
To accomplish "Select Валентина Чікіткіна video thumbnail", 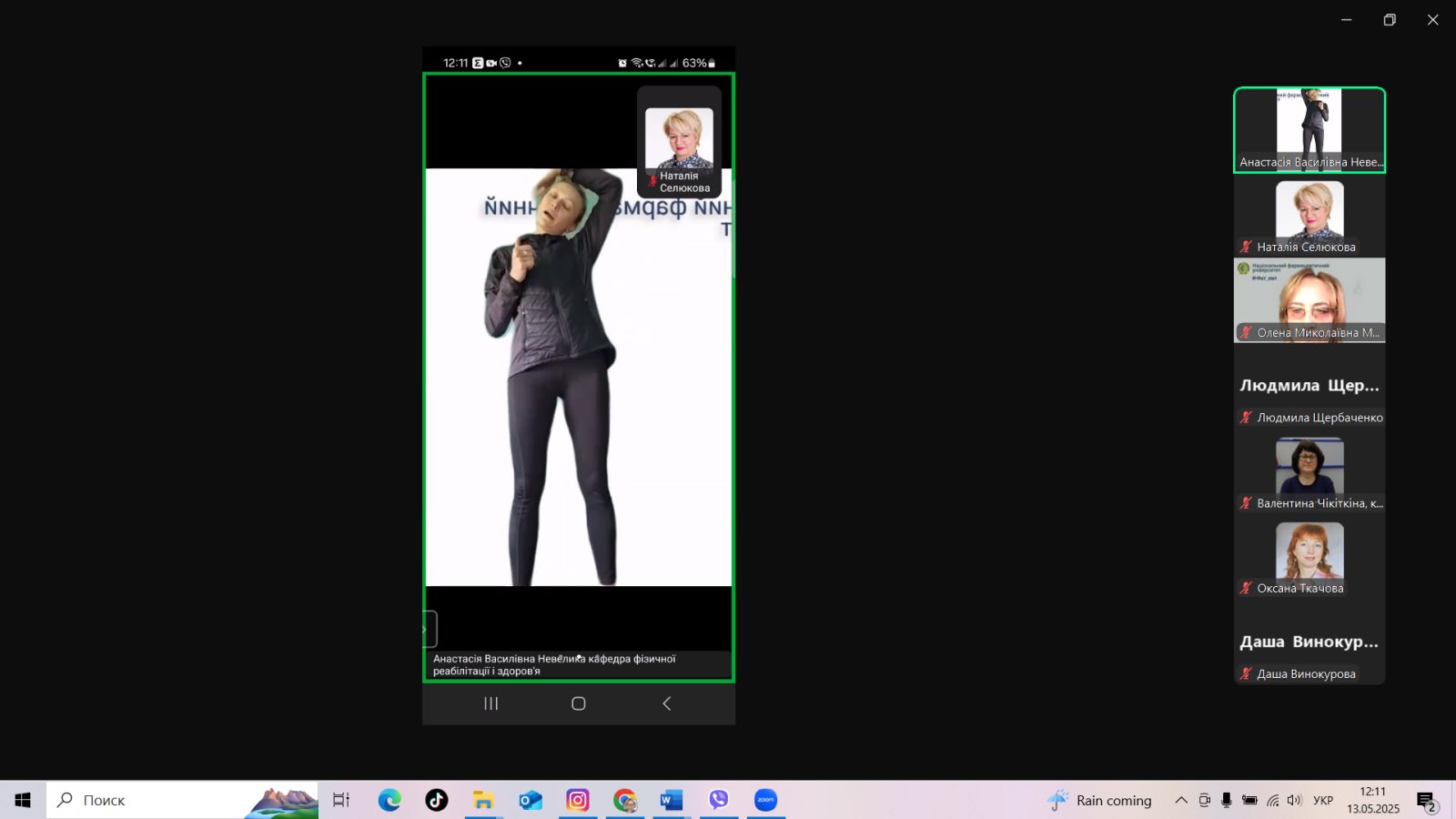I will point(1309,473).
